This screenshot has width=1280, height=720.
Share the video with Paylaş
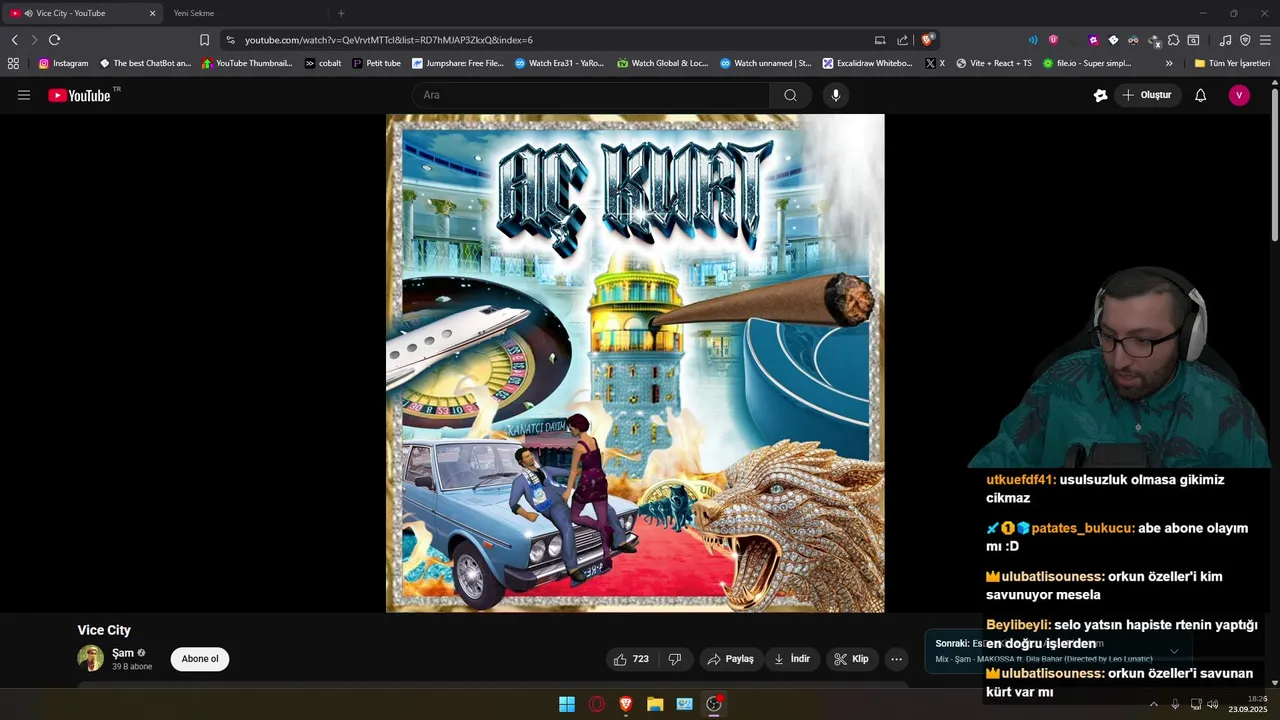[x=730, y=659]
